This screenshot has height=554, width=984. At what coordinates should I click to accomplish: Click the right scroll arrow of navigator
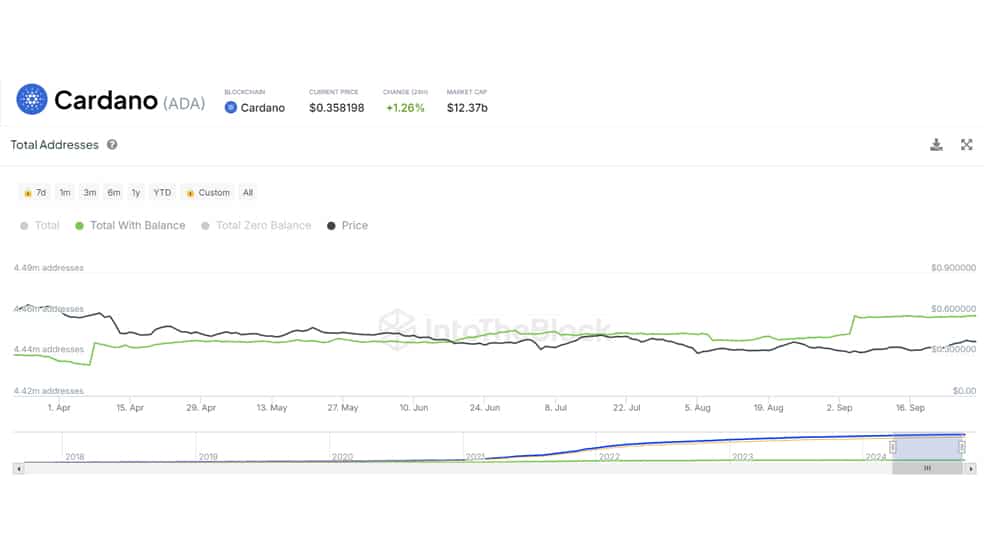[971, 469]
